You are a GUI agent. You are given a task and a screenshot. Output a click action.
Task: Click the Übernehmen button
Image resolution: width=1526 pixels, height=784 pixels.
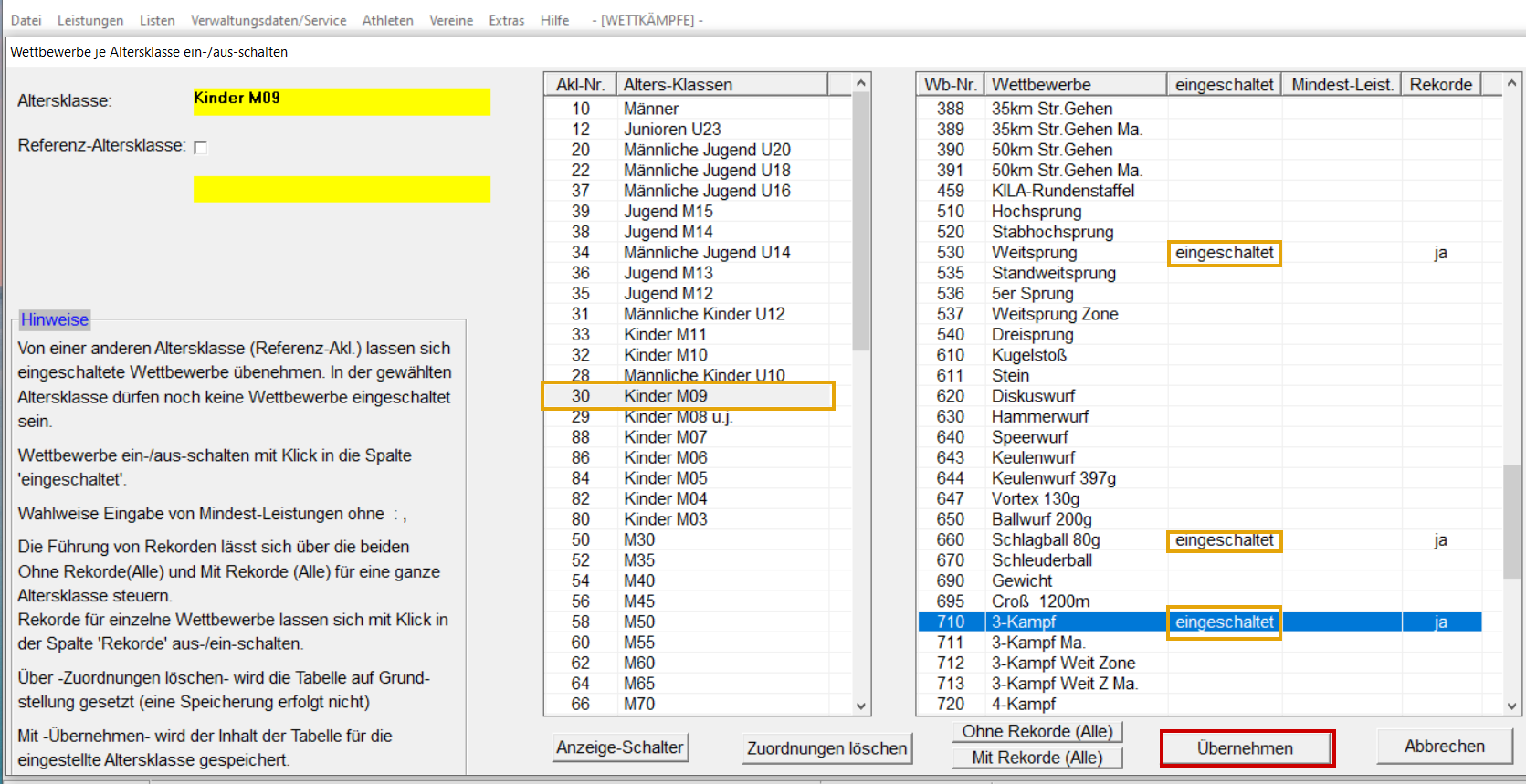[1246, 748]
